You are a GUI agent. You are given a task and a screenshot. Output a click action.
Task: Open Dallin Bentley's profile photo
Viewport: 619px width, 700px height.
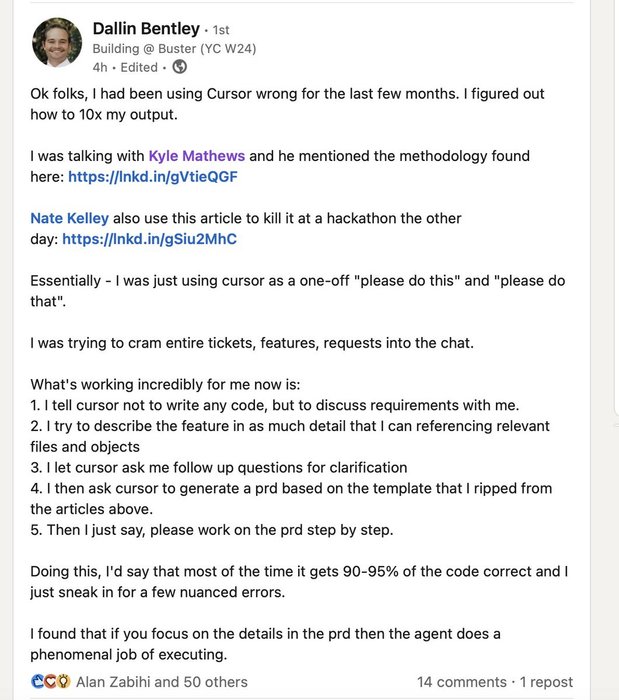point(57,42)
